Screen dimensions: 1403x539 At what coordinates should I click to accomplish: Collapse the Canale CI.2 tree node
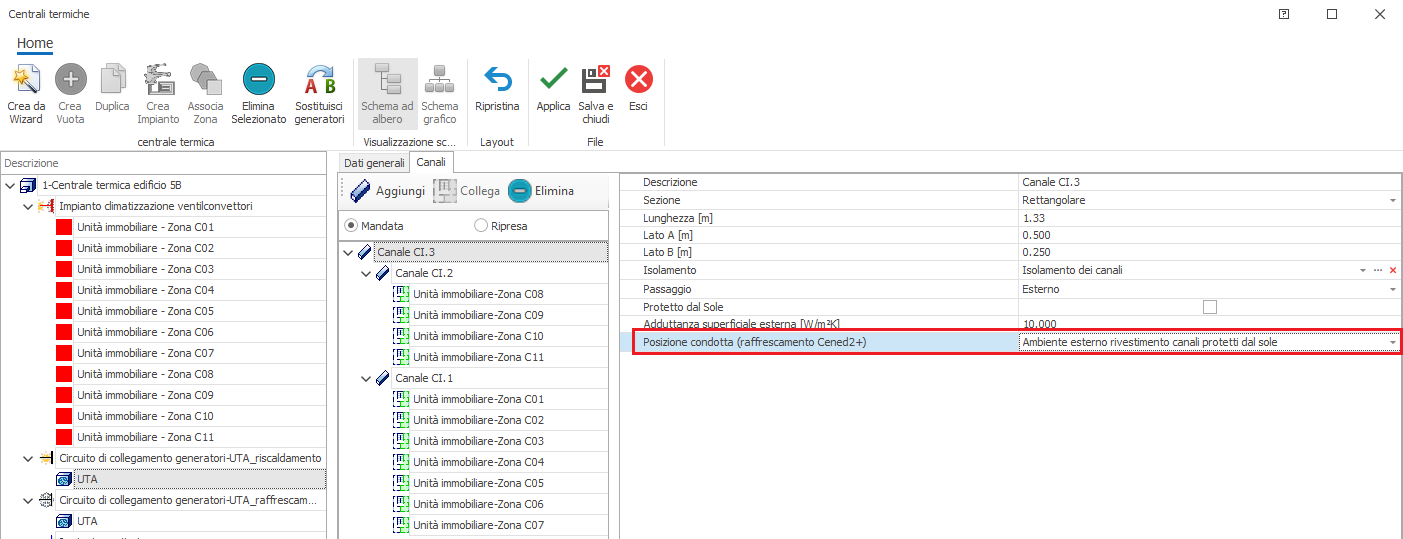(366, 273)
